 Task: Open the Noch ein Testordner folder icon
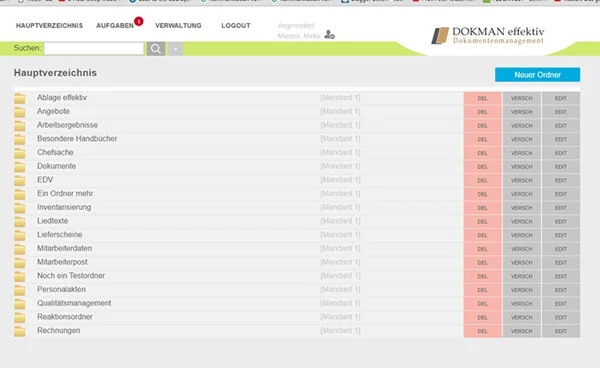tap(20, 277)
